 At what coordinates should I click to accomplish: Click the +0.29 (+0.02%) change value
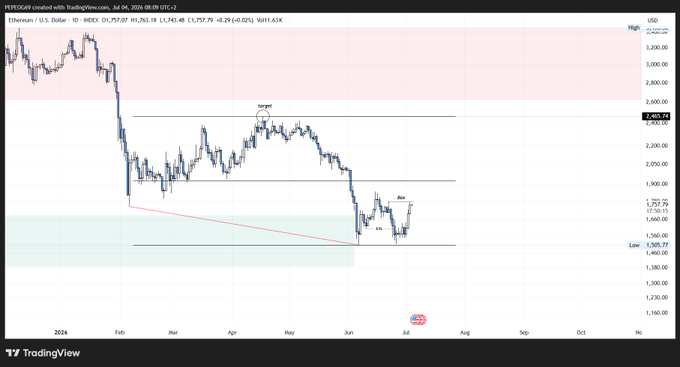pos(235,20)
